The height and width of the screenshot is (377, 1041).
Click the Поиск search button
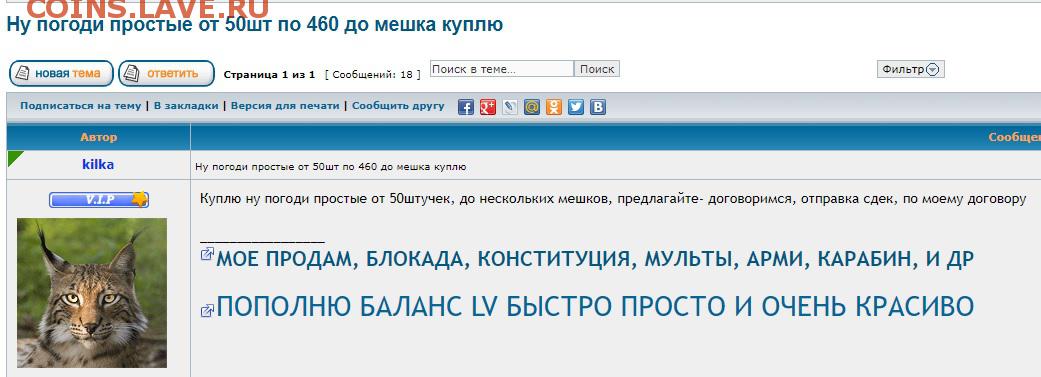pos(597,69)
